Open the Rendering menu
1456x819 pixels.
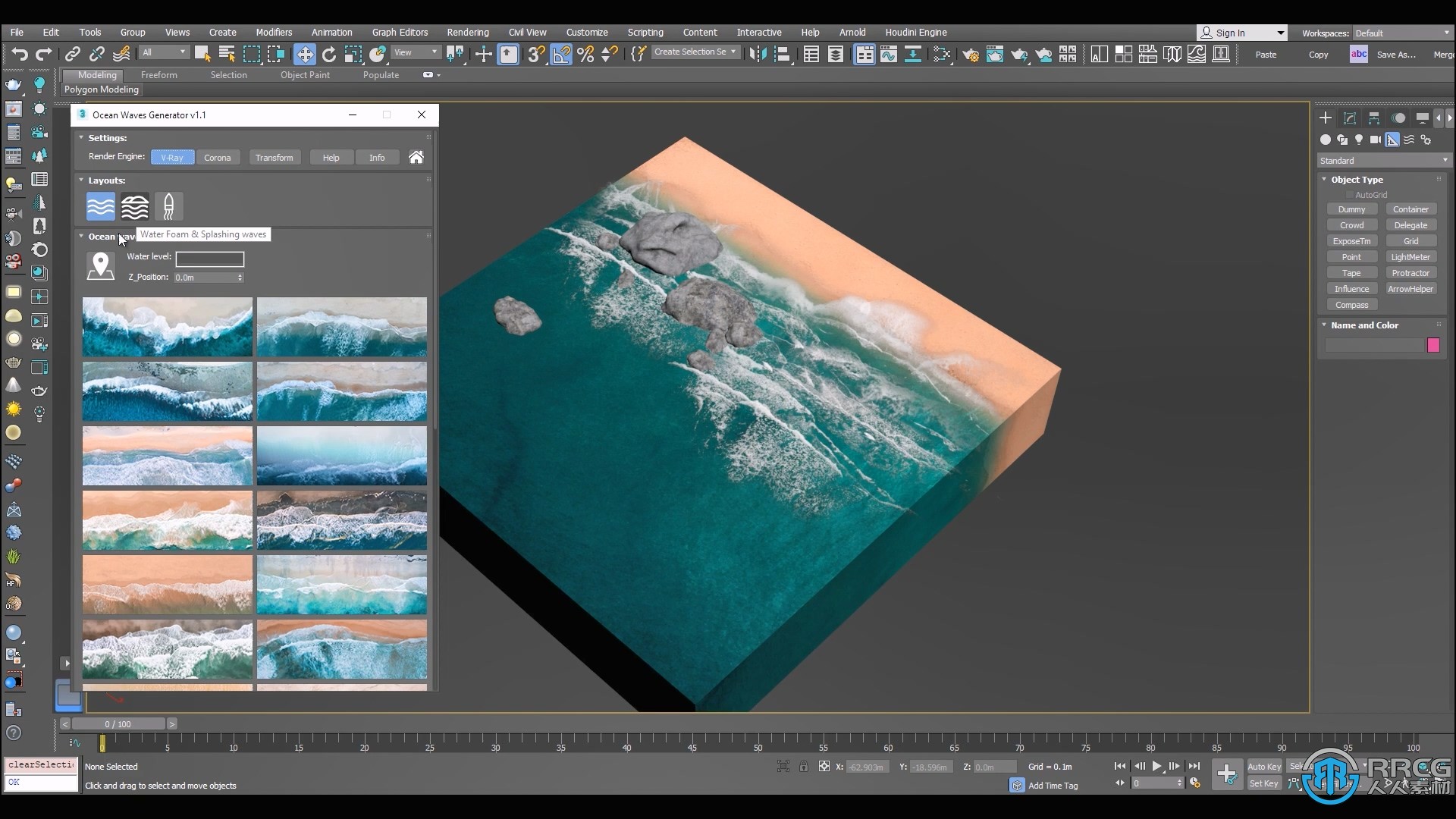tap(468, 32)
